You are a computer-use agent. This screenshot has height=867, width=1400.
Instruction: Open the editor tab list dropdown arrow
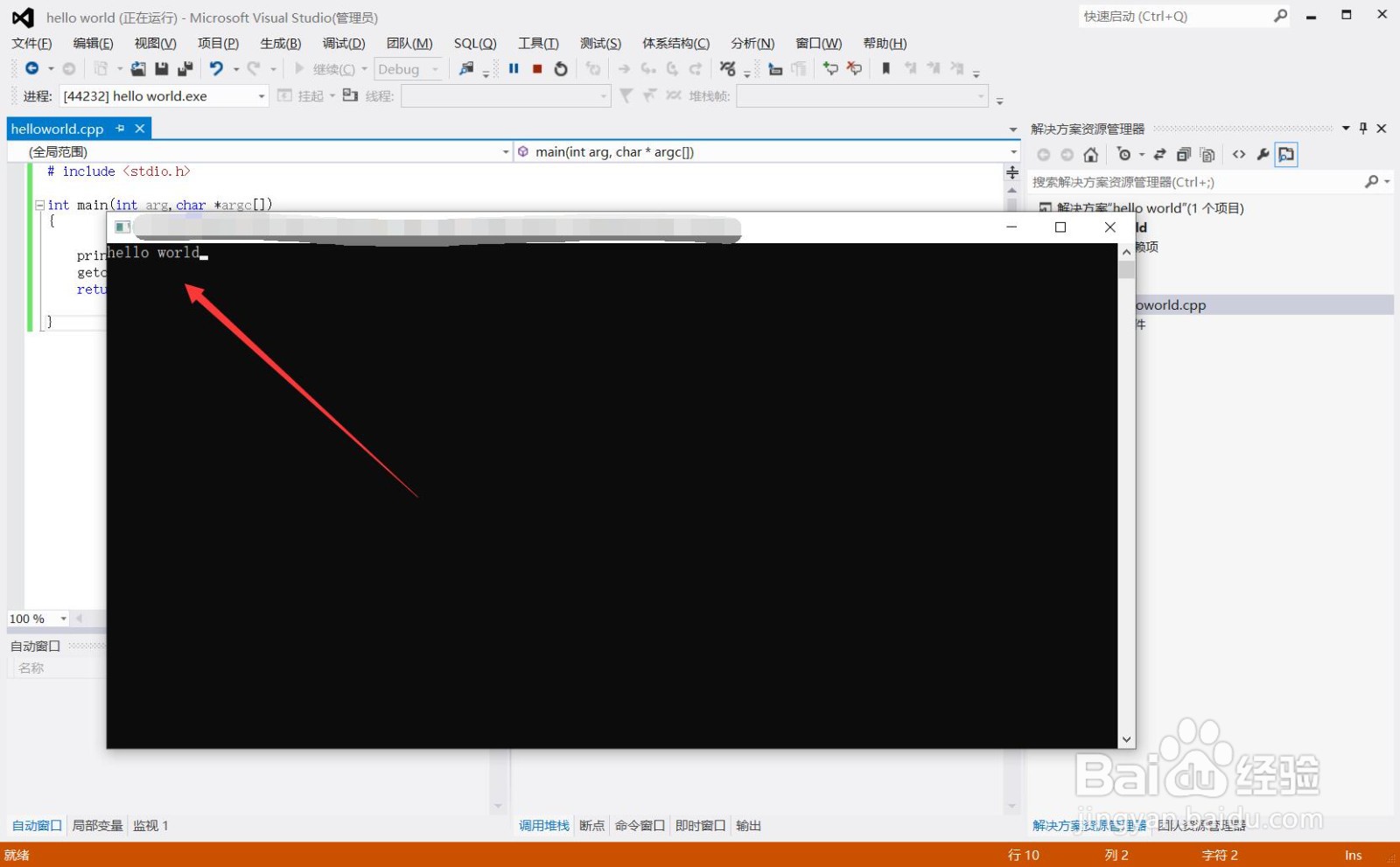1013,129
